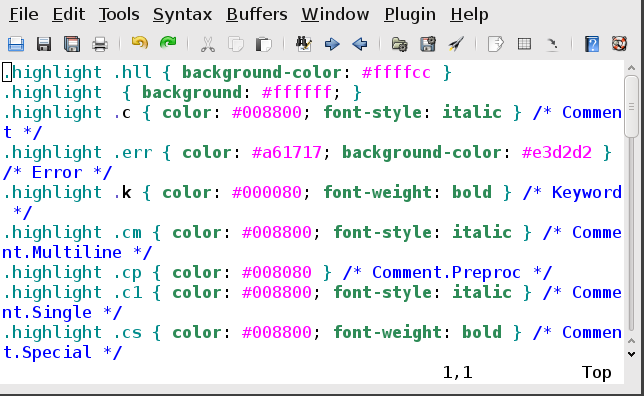The image size is (644, 396).
Task: Build tags with the grid icon
Action: pyautogui.click(x=524, y=44)
